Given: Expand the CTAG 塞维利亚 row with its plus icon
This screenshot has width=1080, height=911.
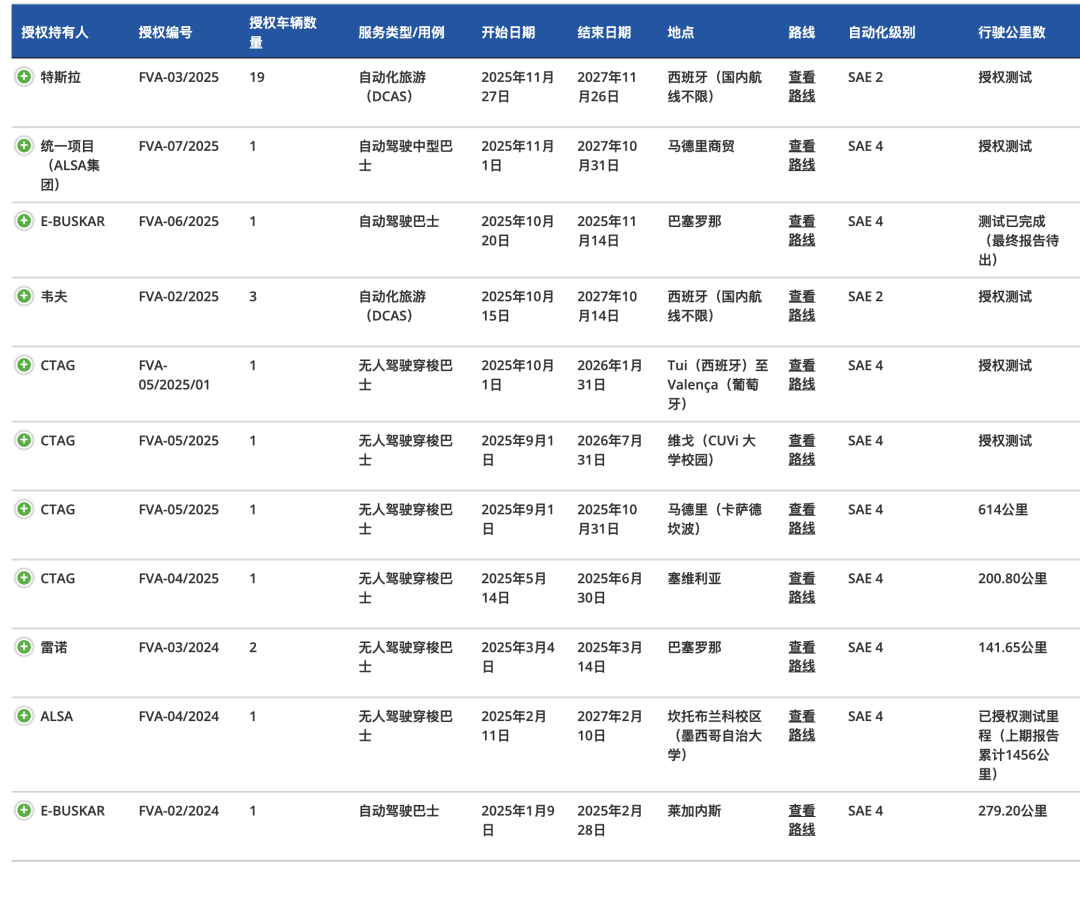Looking at the screenshot, I should [x=24, y=578].
